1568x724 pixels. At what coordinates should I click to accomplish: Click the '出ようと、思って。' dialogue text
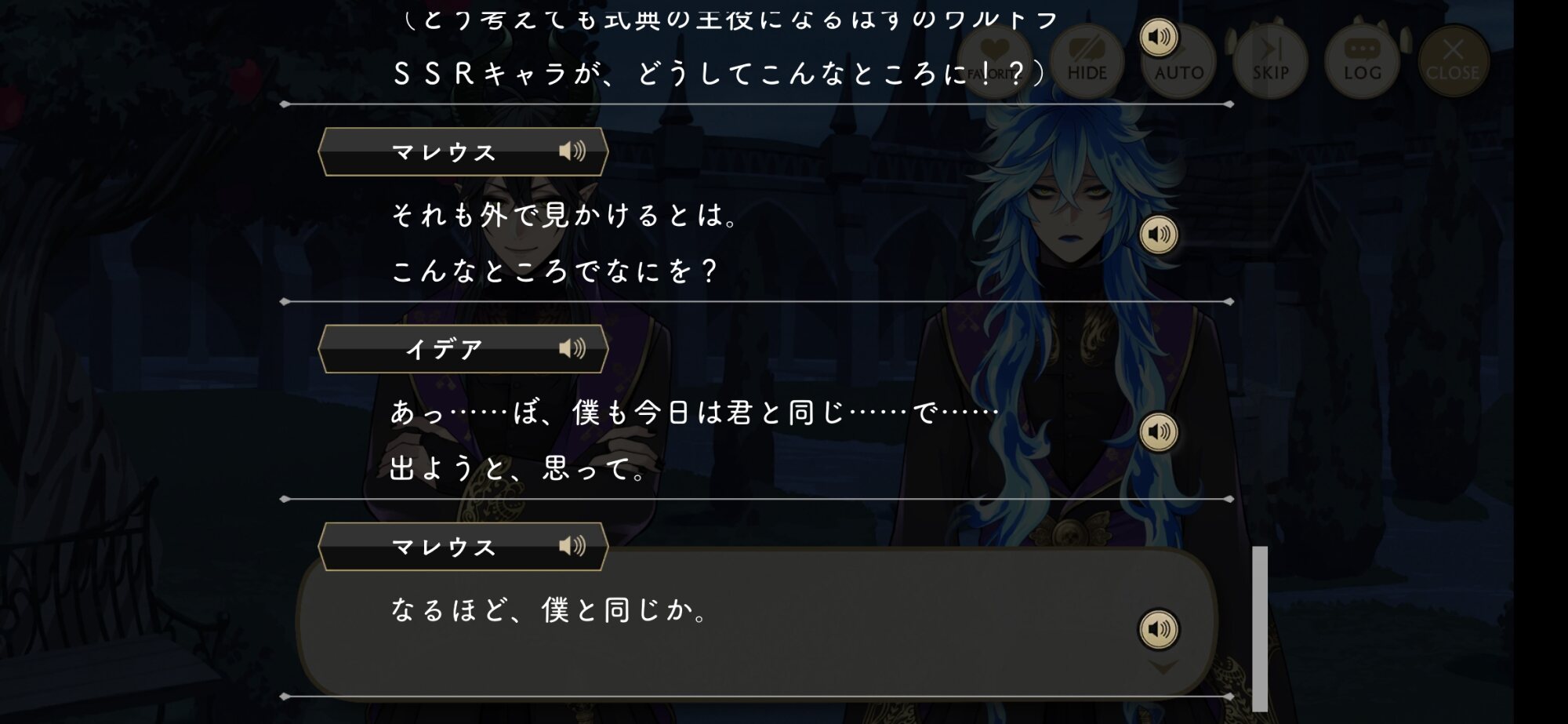point(518,469)
